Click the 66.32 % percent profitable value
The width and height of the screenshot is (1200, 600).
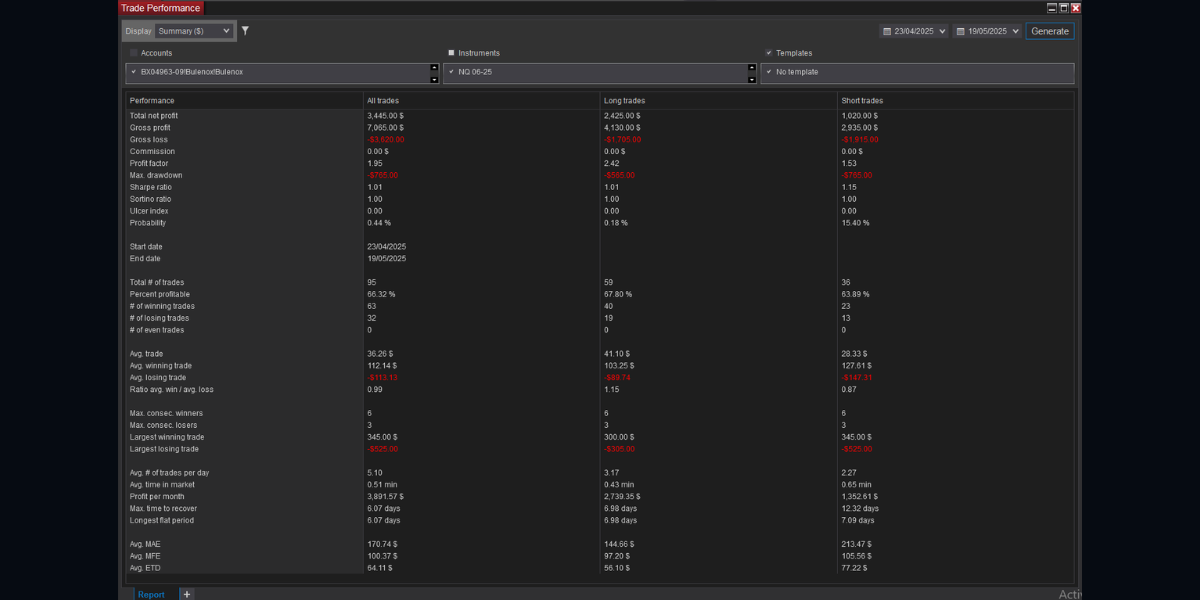[x=381, y=294]
